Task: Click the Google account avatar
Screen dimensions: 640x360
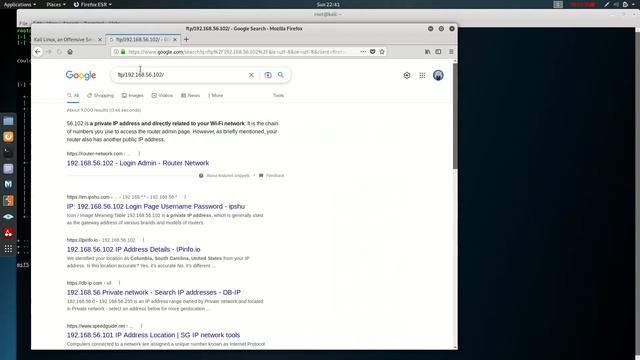Action: [x=438, y=76]
